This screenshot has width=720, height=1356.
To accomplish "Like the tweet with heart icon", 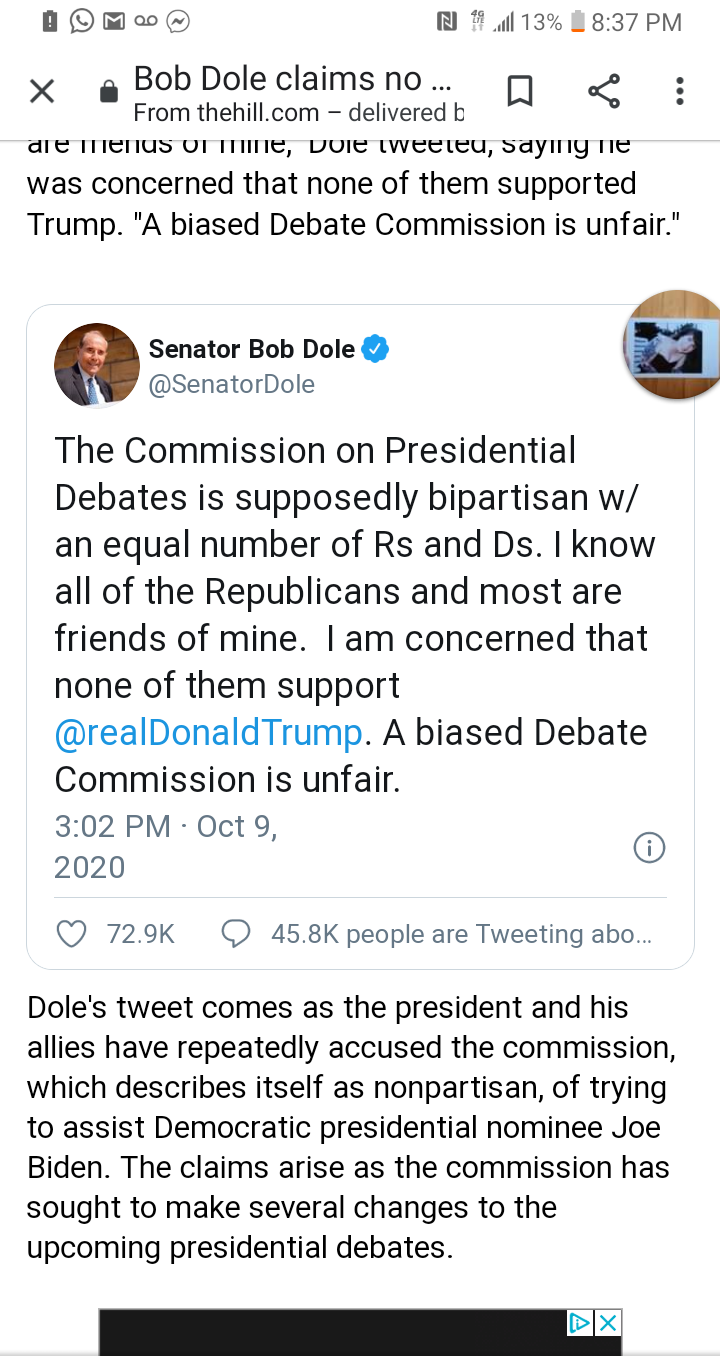I will tap(71, 934).
